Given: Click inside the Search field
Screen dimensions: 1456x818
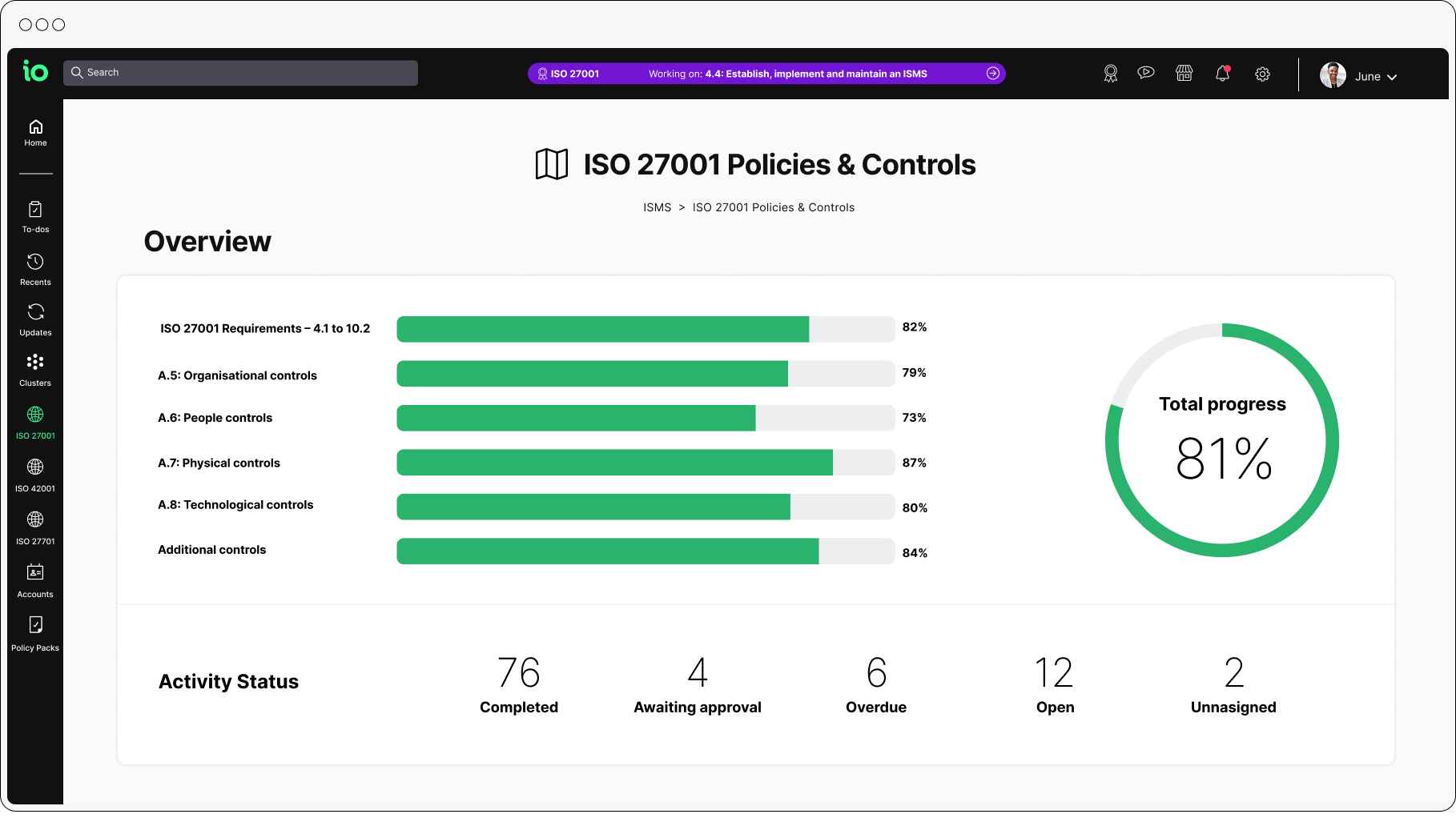Looking at the screenshot, I should click(240, 72).
